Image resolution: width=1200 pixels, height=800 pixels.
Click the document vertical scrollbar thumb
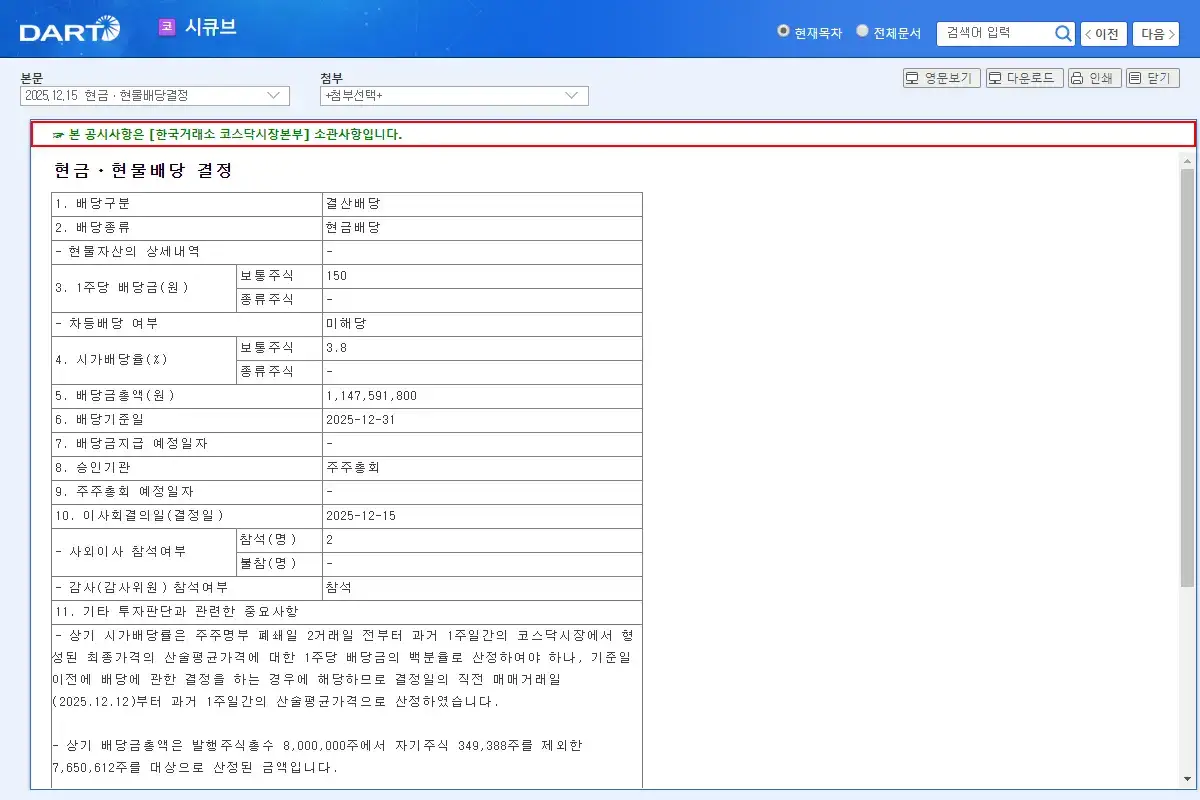tap(1187, 377)
